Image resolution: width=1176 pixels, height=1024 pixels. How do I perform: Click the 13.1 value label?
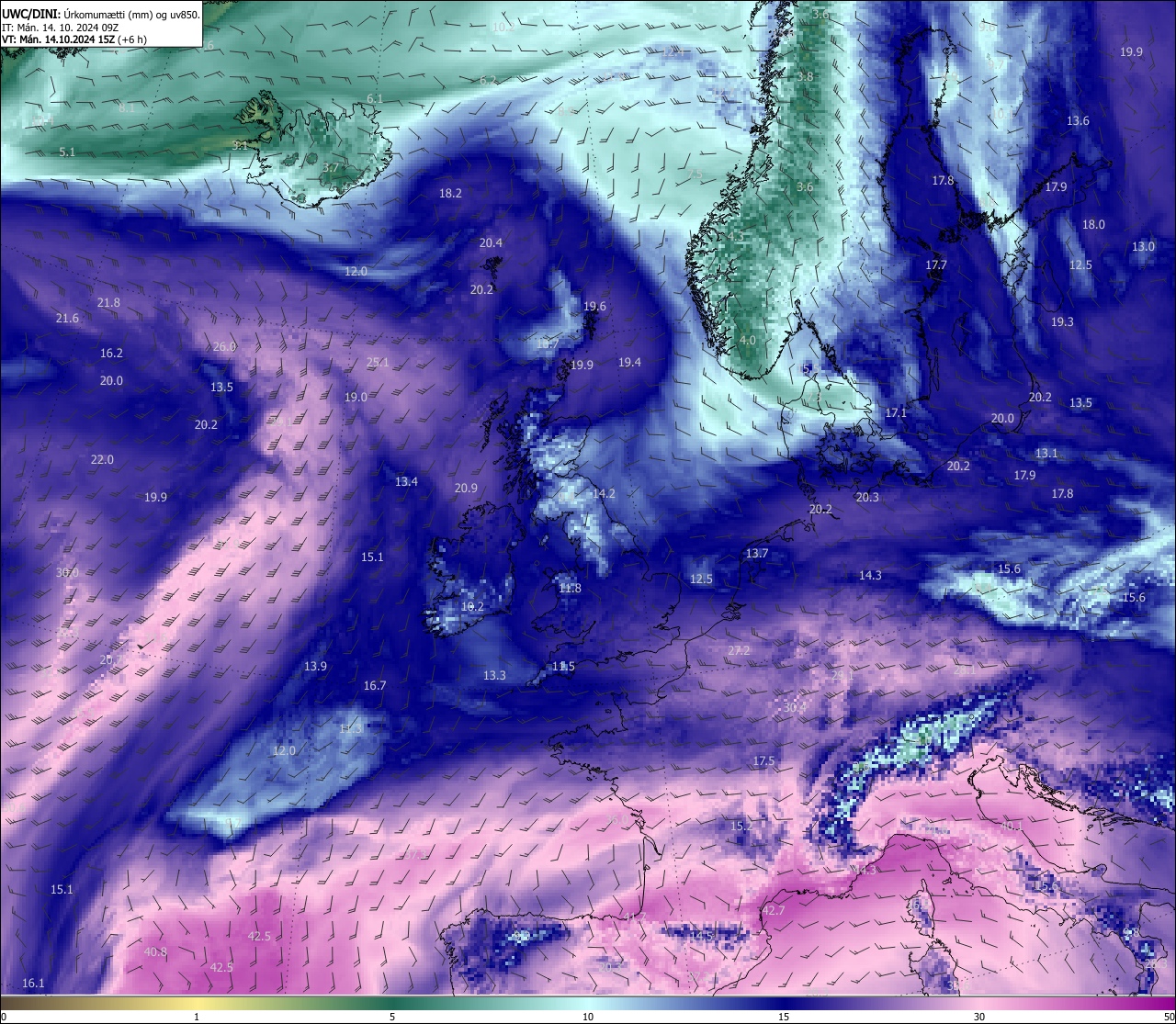[x=1046, y=454]
